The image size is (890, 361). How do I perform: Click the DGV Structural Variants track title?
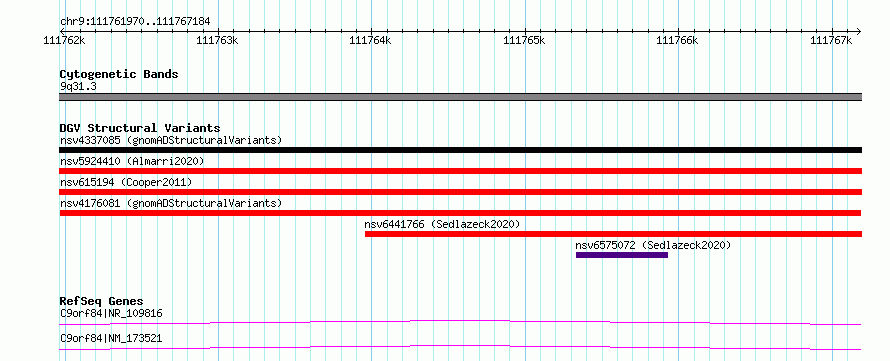coord(140,128)
